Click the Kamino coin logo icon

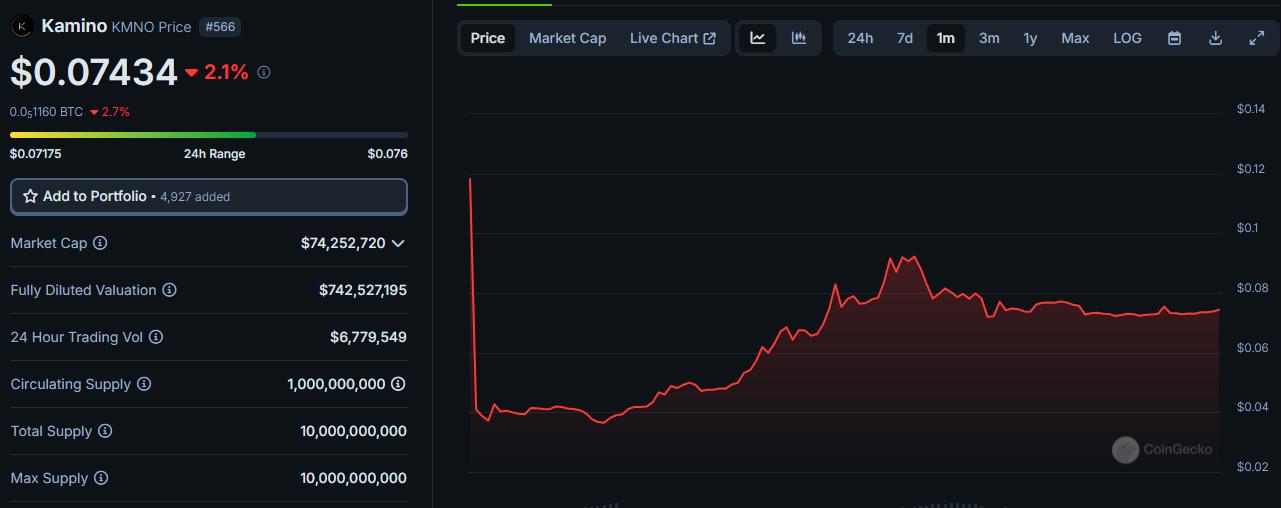pyautogui.click(x=21, y=27)
